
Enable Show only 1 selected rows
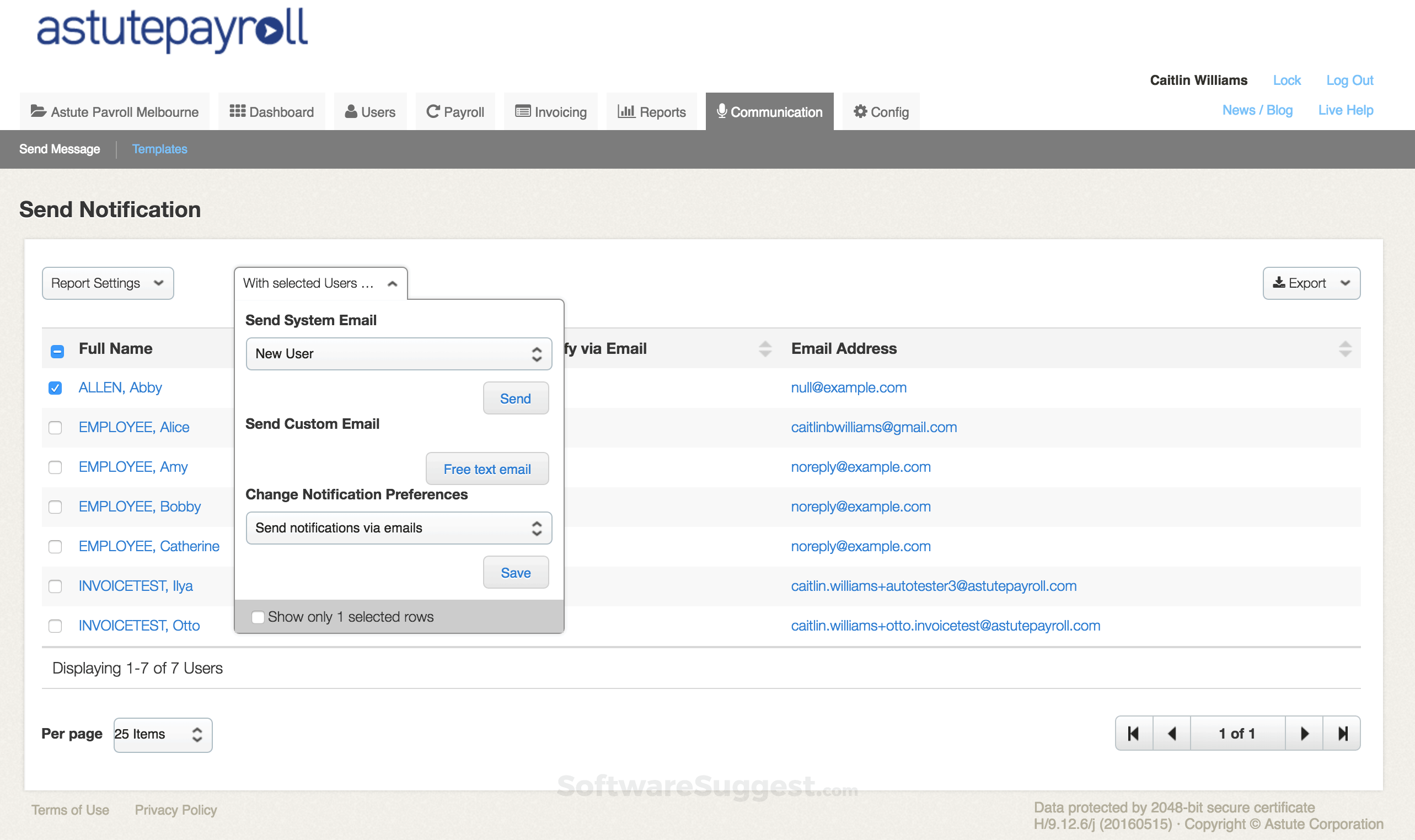tap(258, 617)
